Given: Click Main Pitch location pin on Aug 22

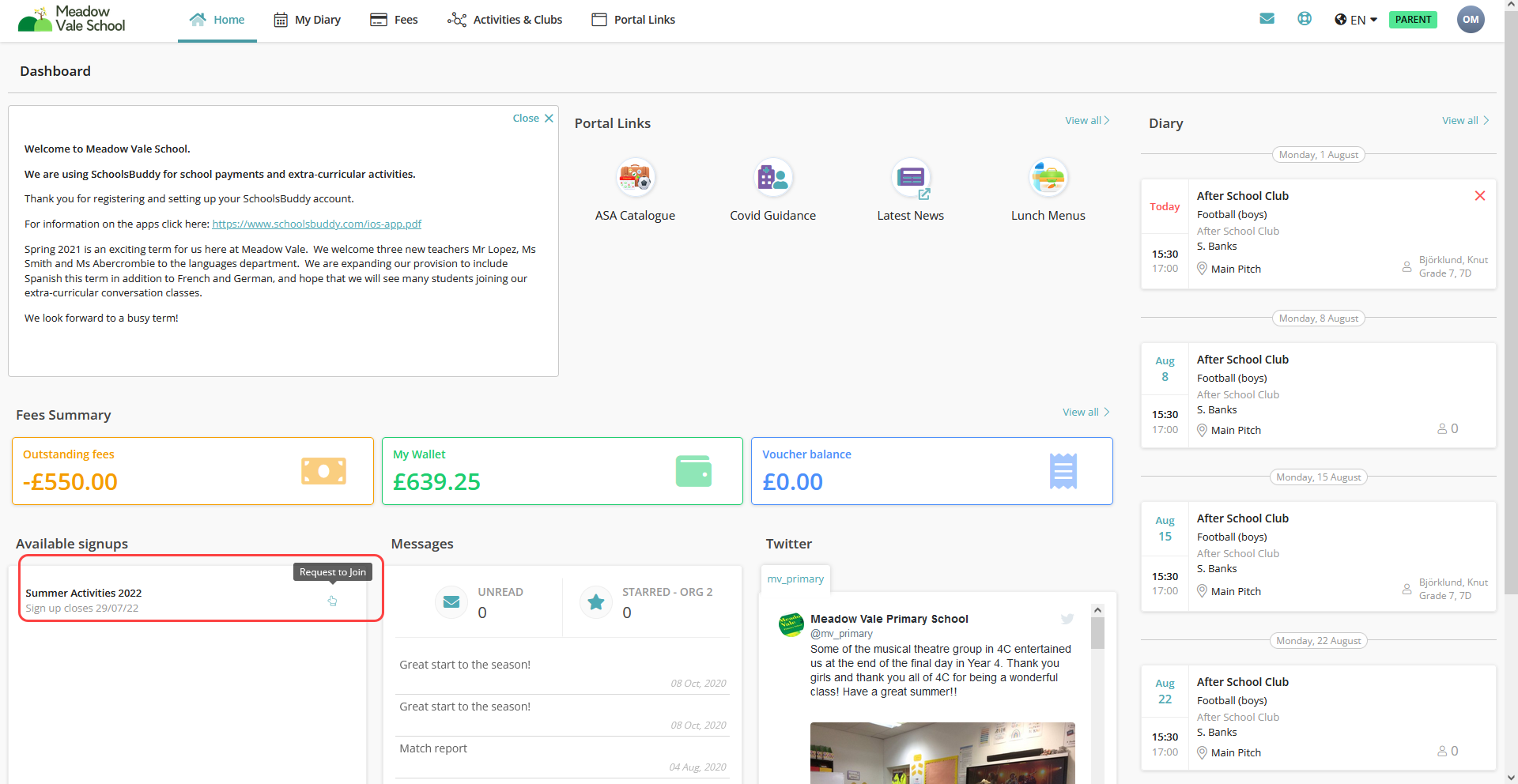Looking at the screenshot, I should tap(1202, 752).
